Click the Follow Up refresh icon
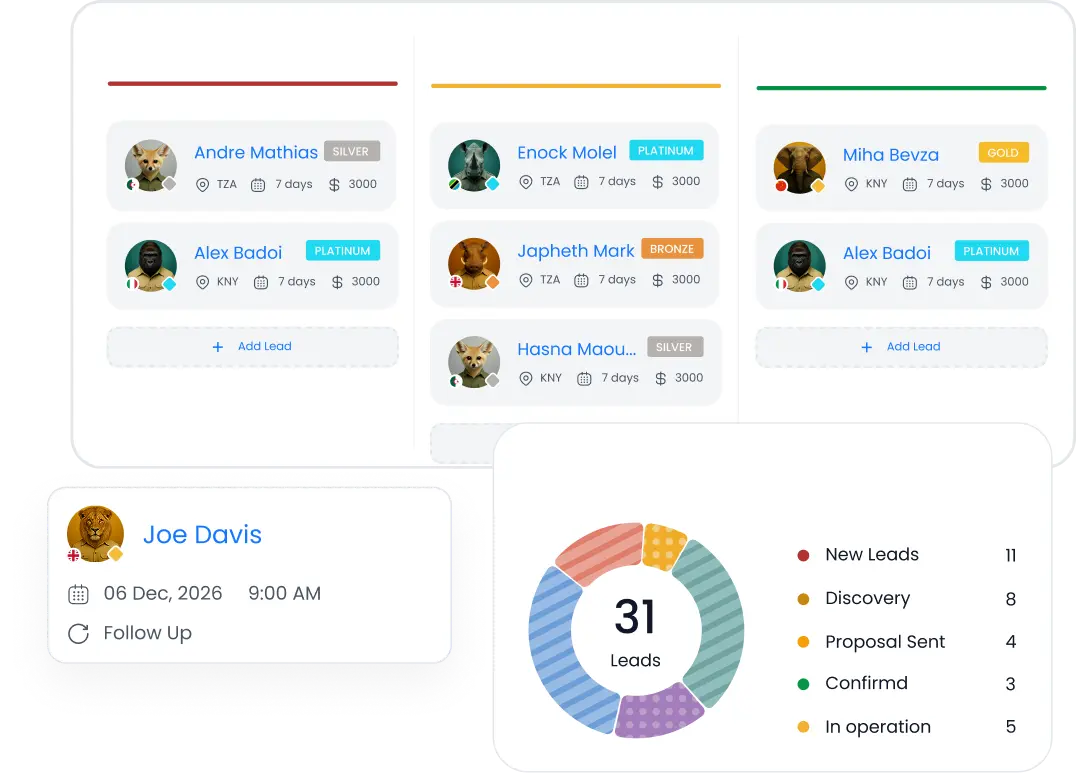This screenshot has width=1077, height=773. (x=78, y=634)
